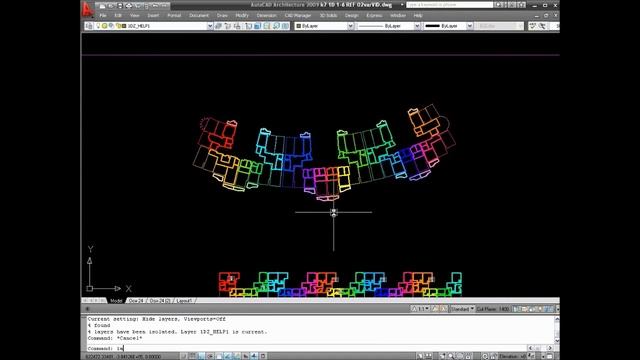Toggle the layer freeze sun icon
Viewport: 640px width, 360px height.
click(x=104, y=26)
